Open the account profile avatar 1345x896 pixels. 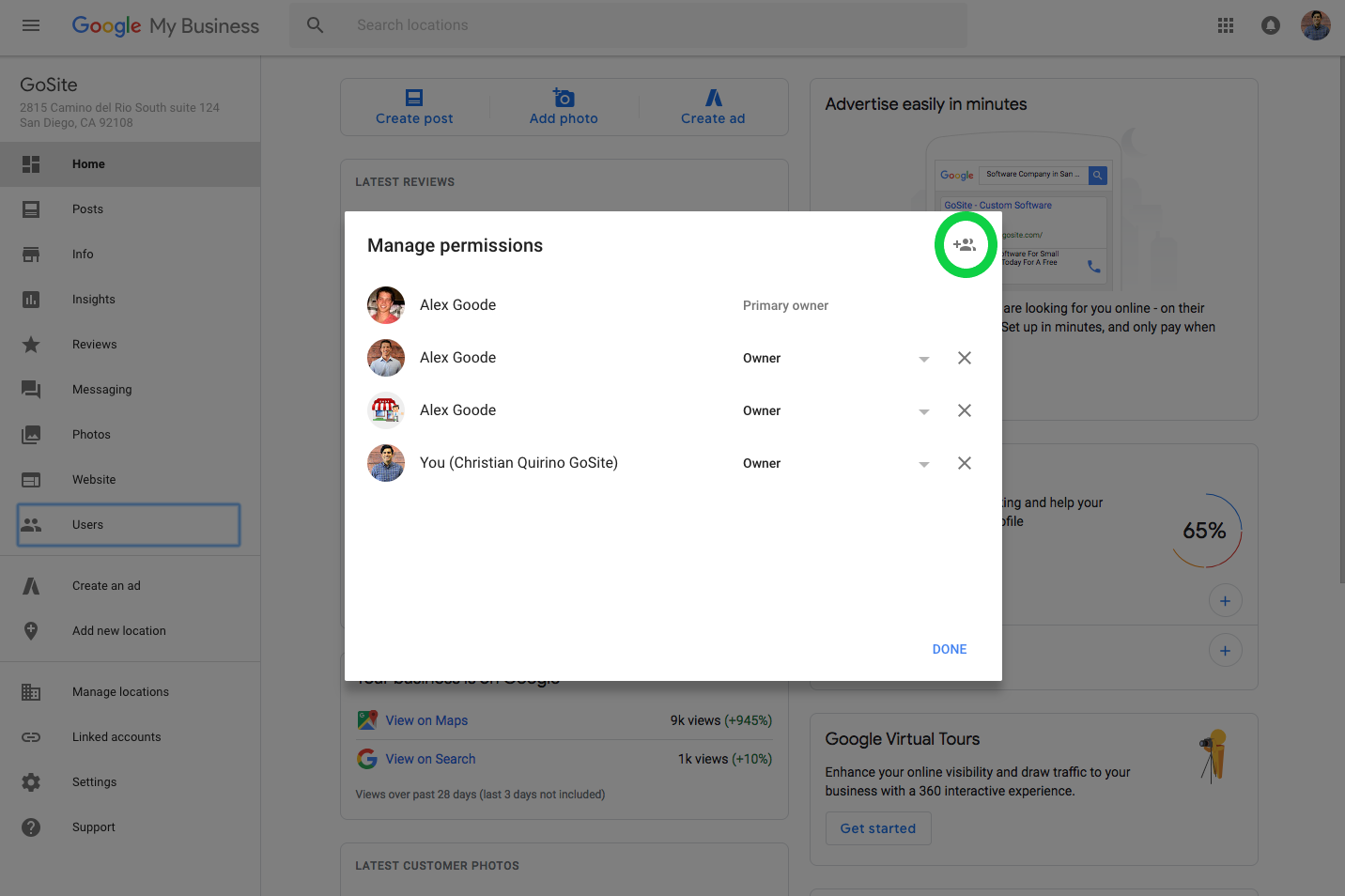(x=1316, y=25)
